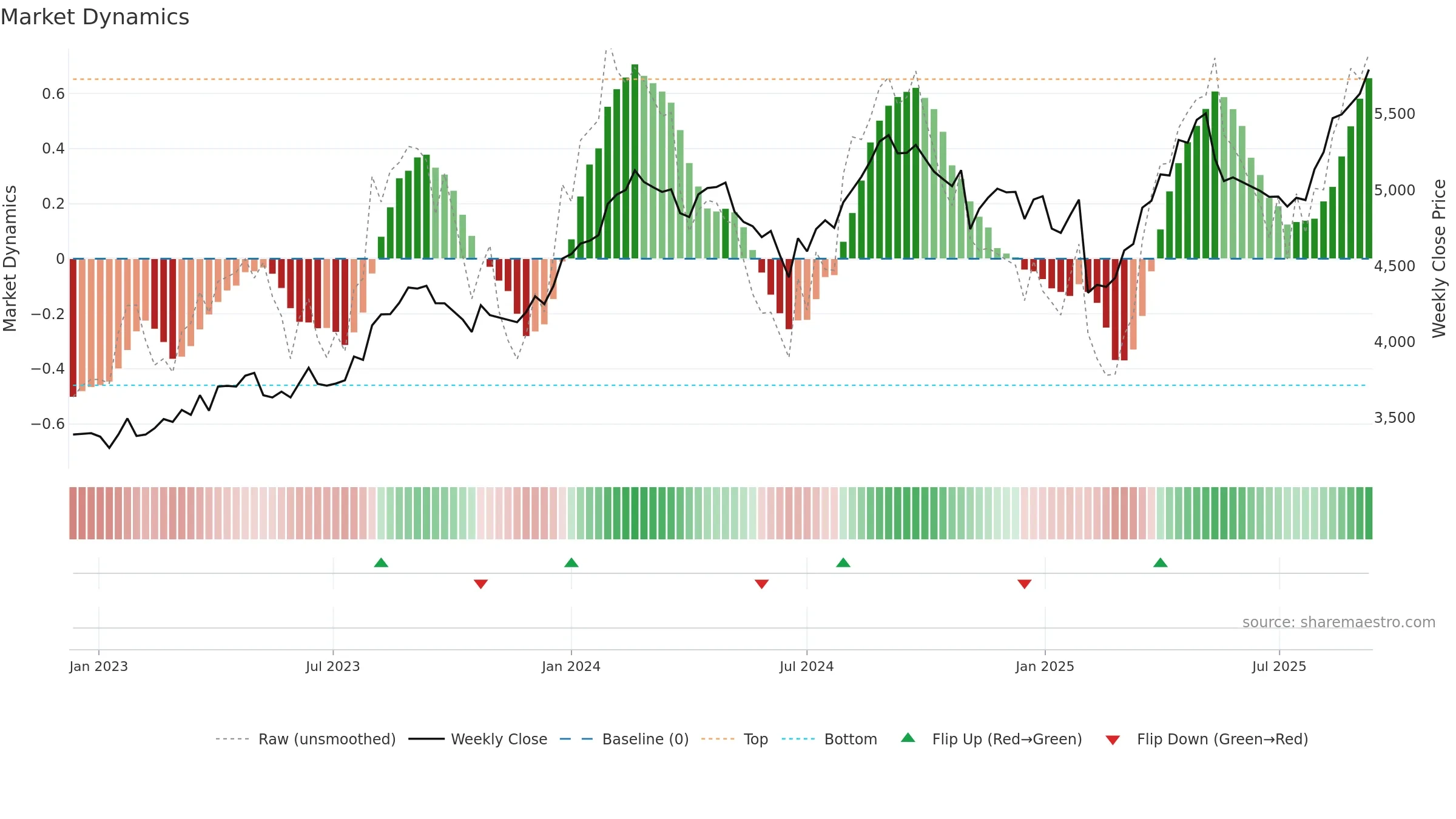Click the 0.6 left axis tick label
Screen dimensions: 1456x819
53,93
